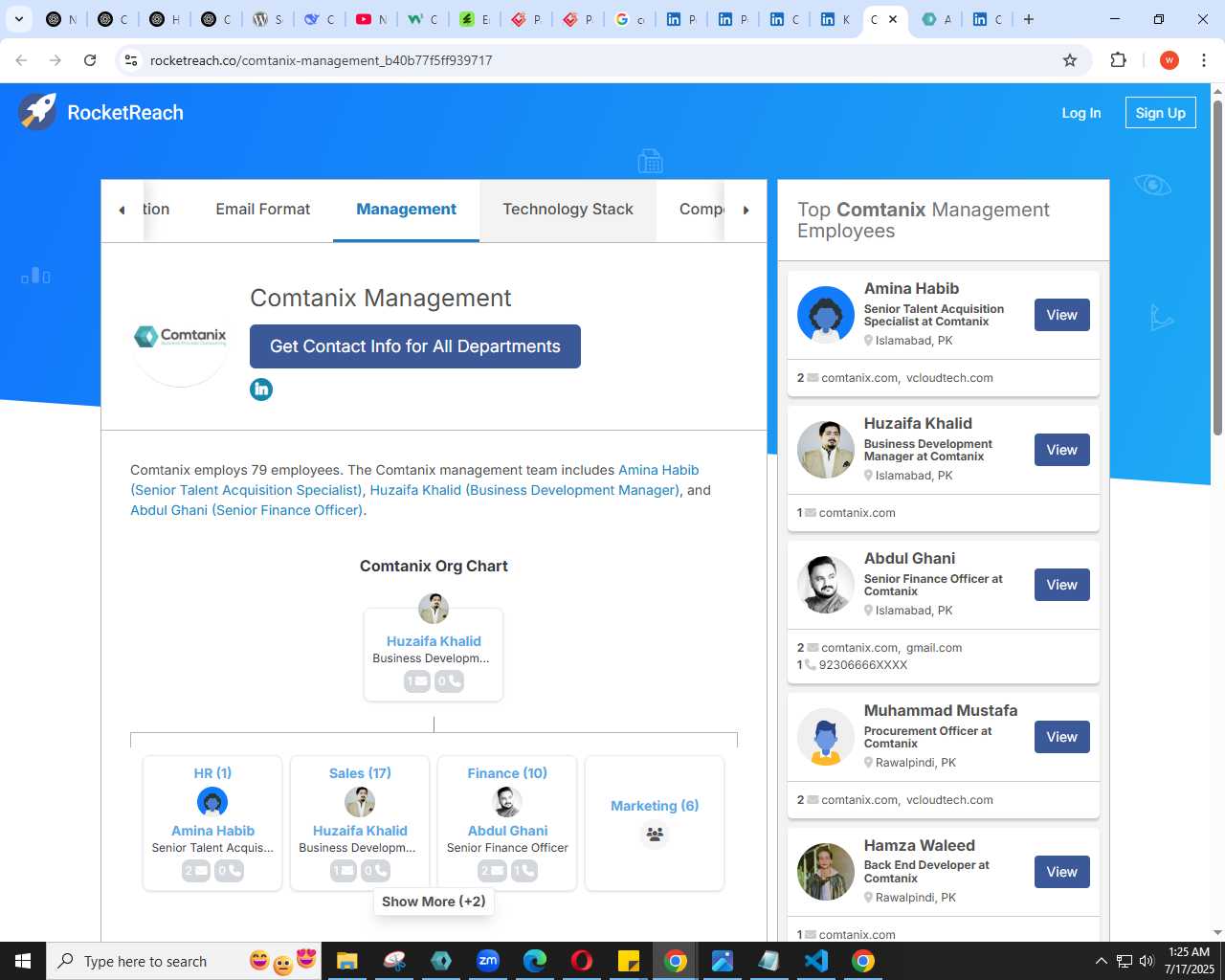
Task: Click Amina Habib avatar in HR card
Action: click(x=212, y=802)
